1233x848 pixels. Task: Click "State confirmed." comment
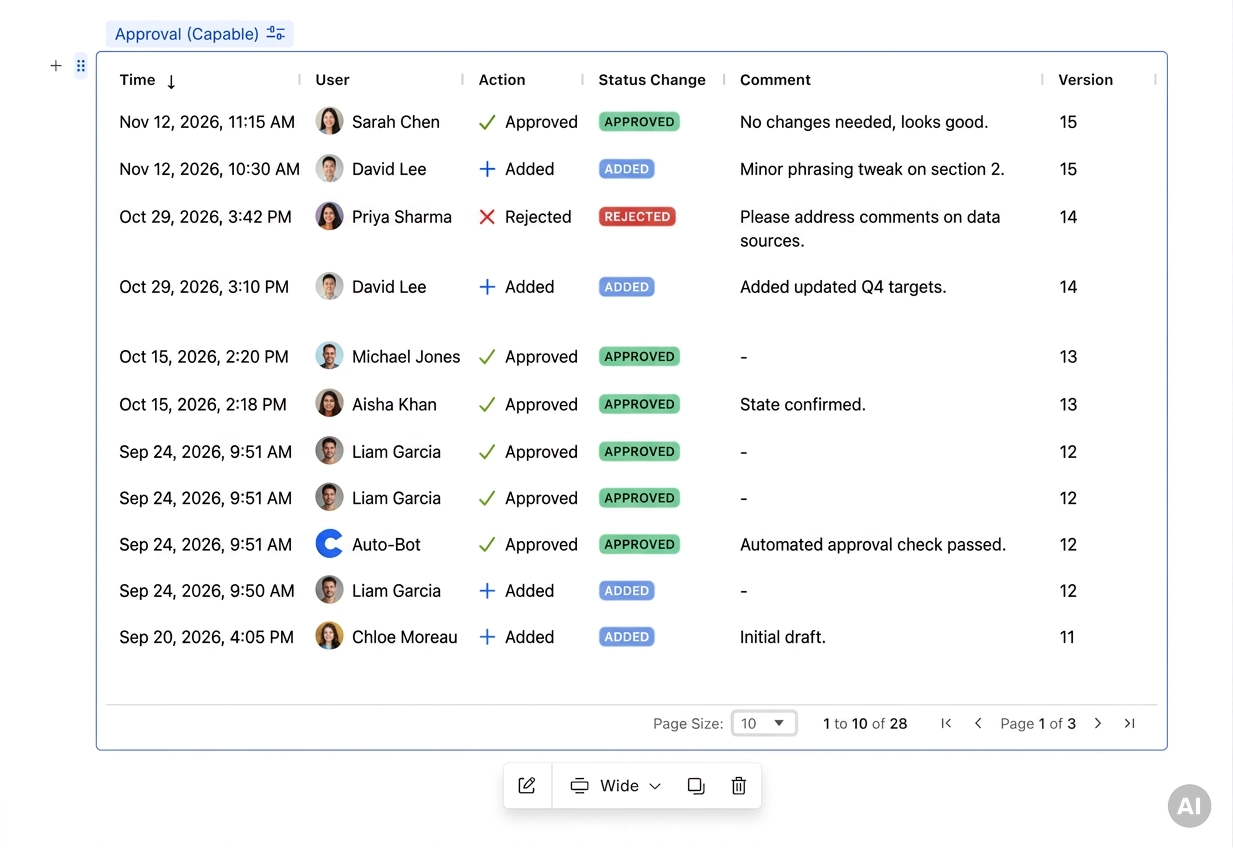803,405
